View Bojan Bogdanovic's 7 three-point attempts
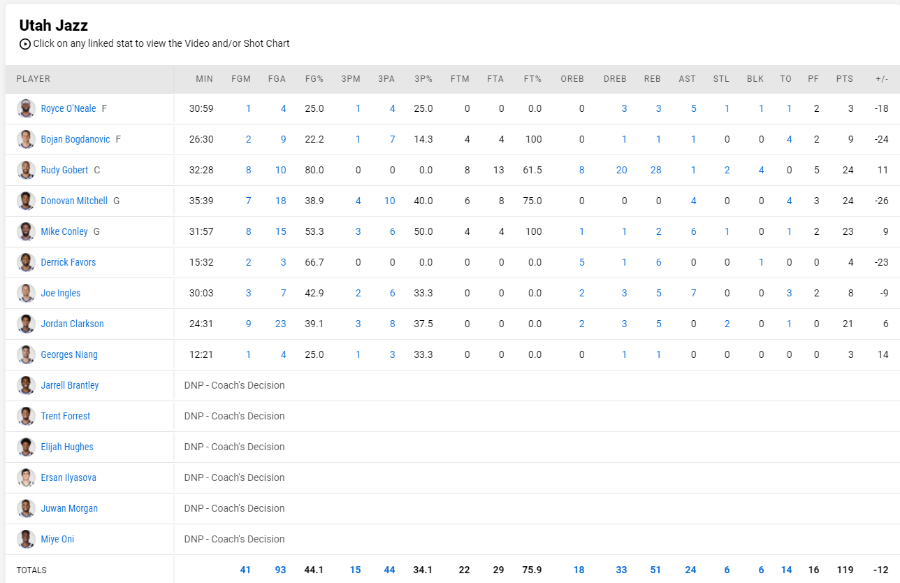This screenshot has width=900, height=583. 393,139
